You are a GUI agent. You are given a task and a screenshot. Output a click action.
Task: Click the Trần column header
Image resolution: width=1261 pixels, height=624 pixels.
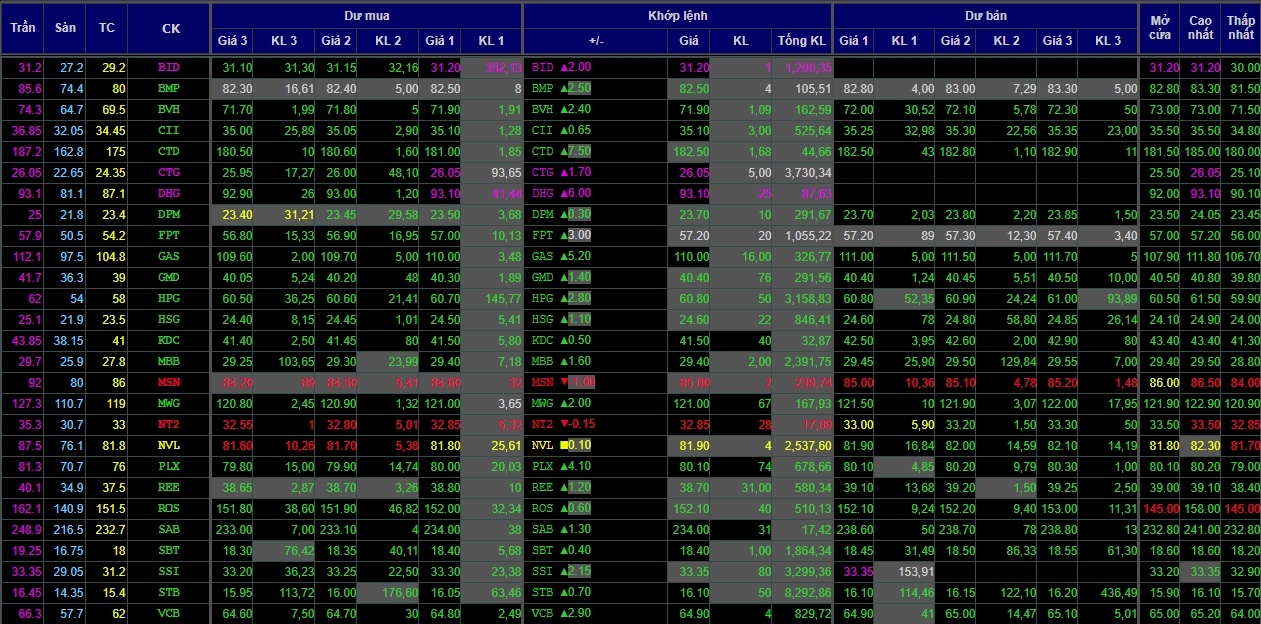click(22, 27)
